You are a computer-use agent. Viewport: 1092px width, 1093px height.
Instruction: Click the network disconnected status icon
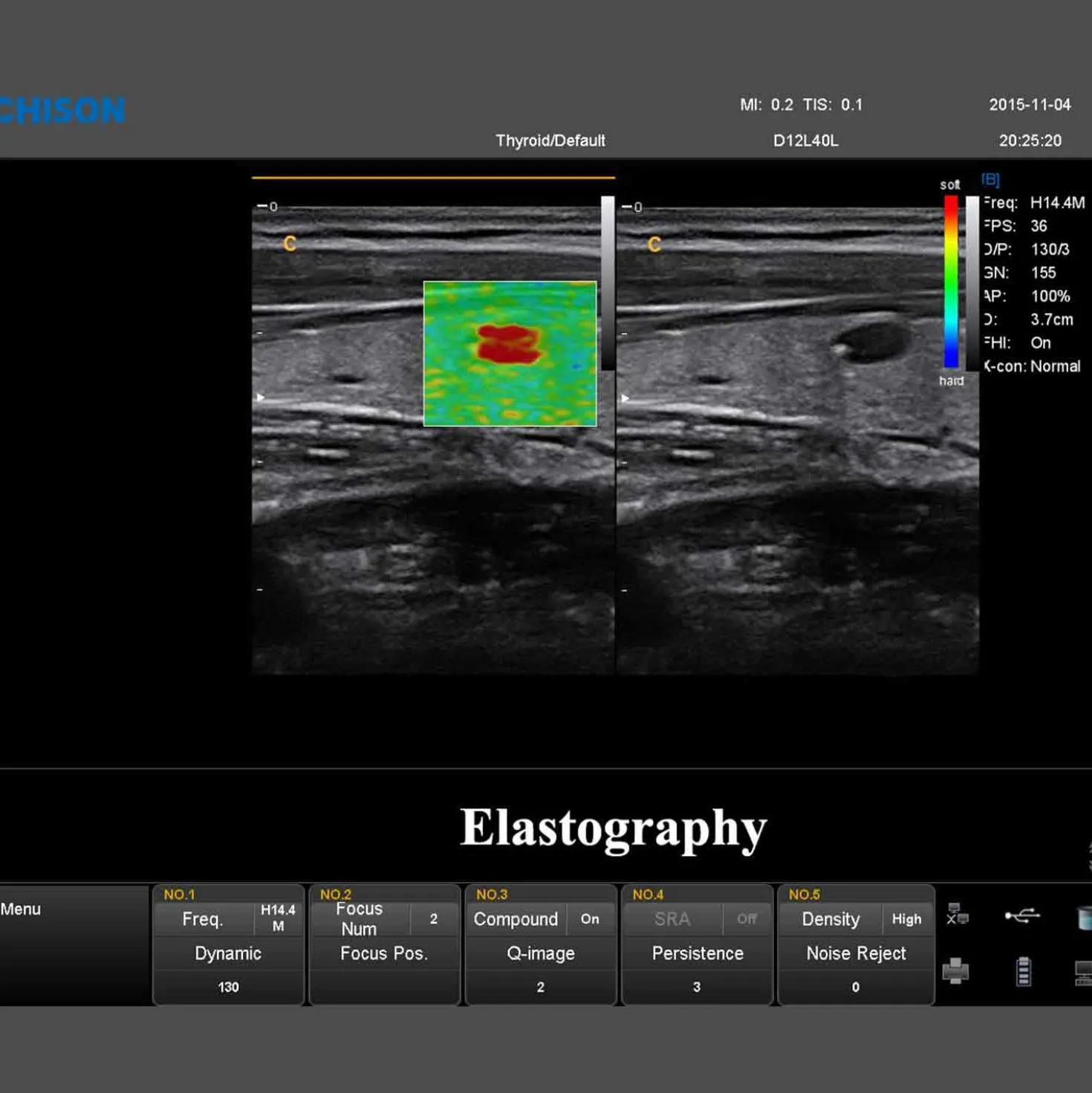point(957,915)
